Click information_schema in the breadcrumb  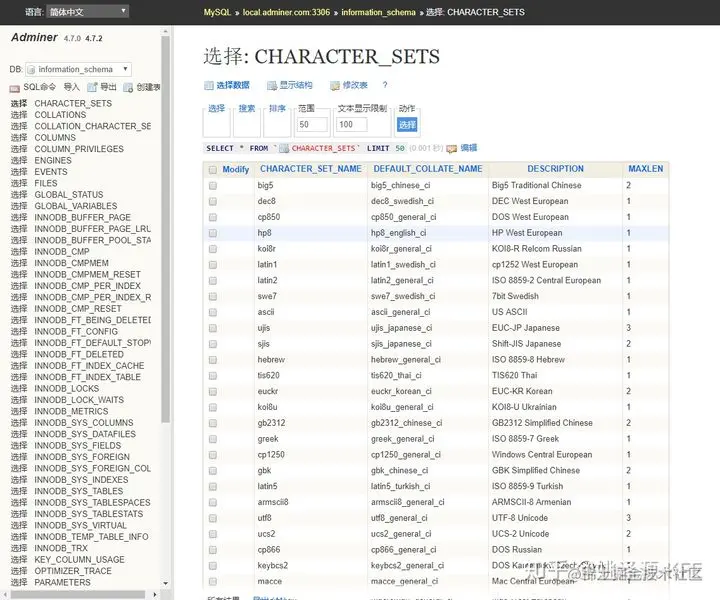click(378, 12)
